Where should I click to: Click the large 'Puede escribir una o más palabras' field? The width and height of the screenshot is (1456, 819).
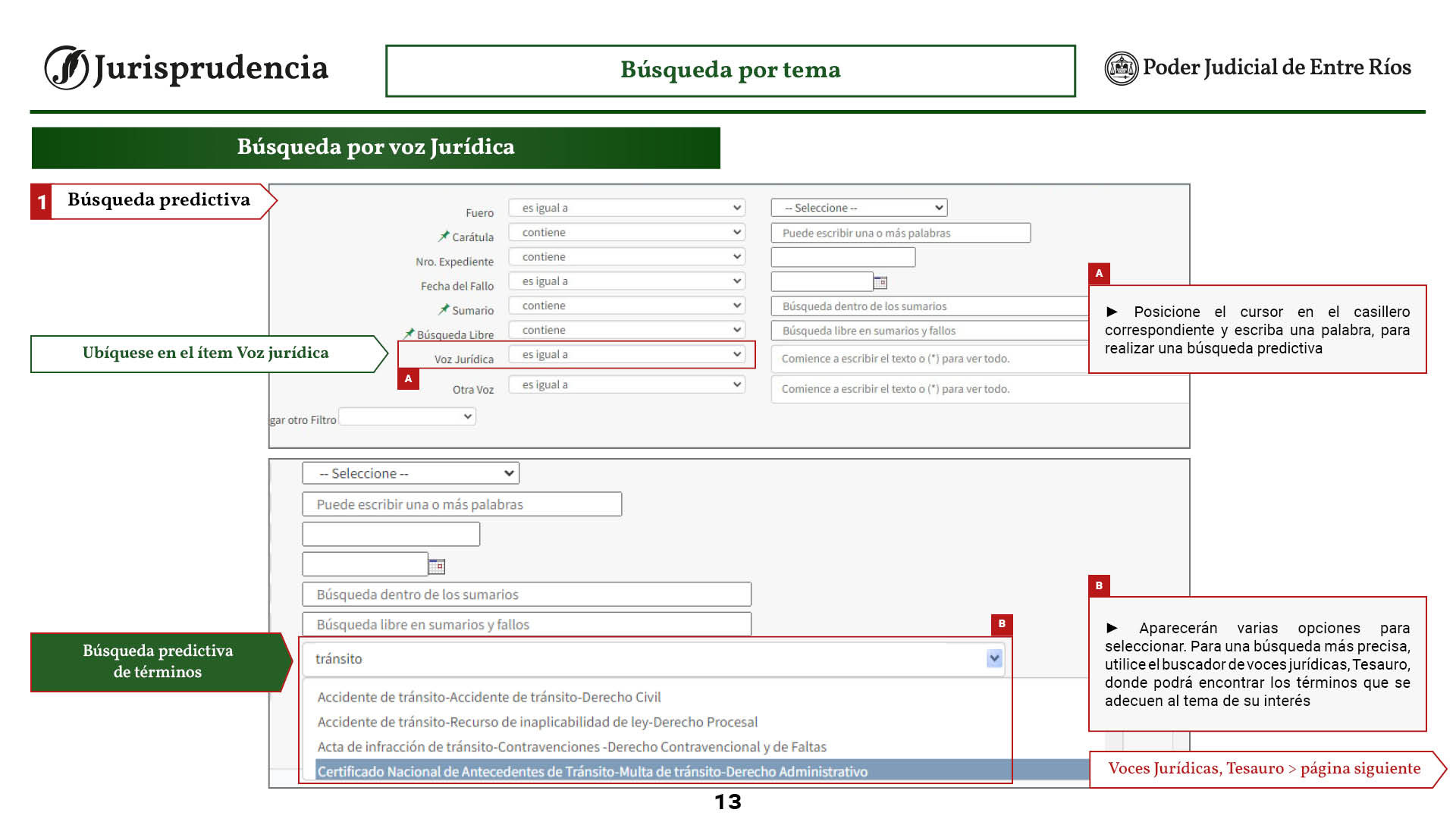coord(462,504)
